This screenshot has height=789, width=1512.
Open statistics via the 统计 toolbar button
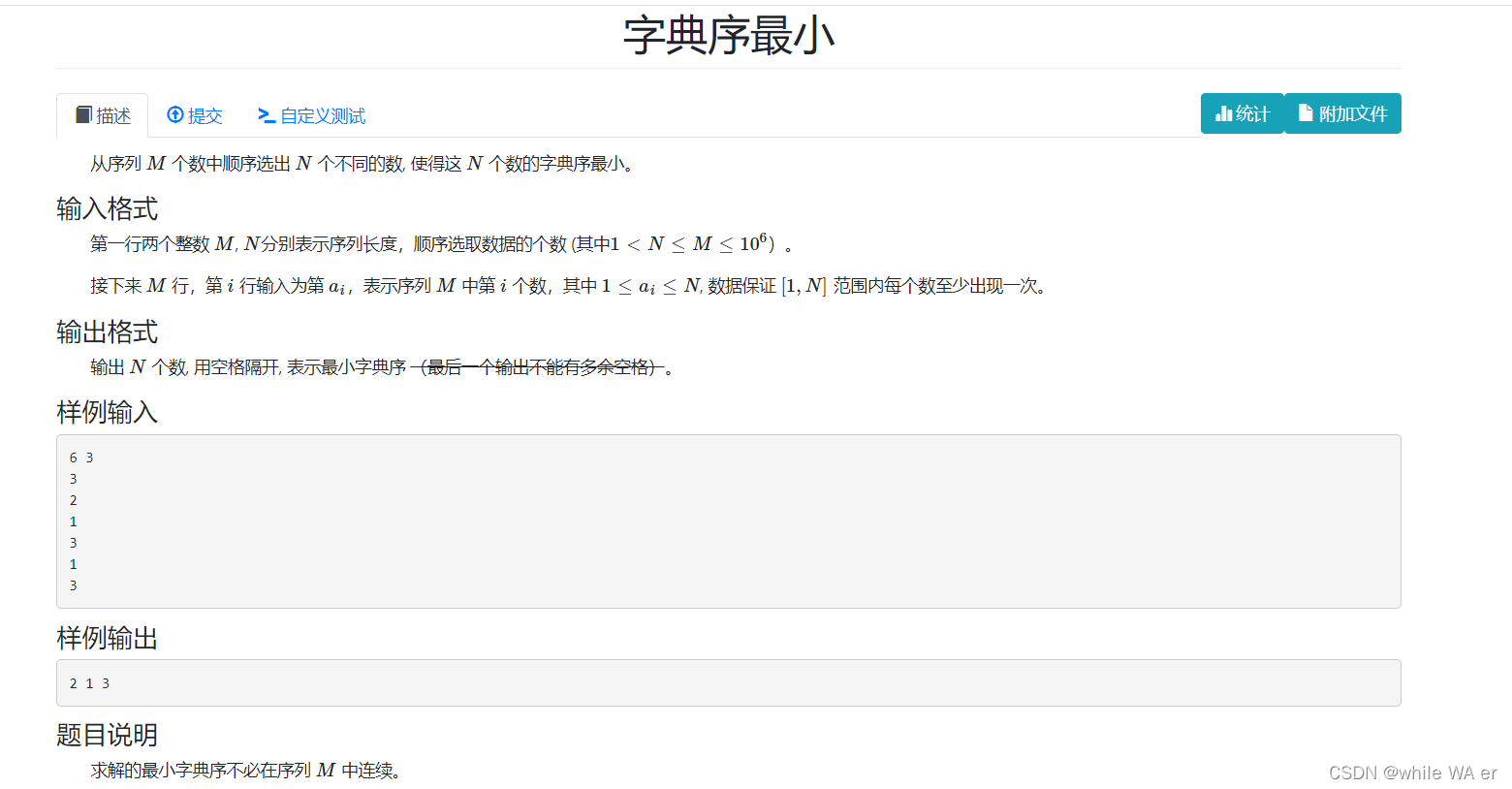pyautogui.click(x=1242, y=113)
